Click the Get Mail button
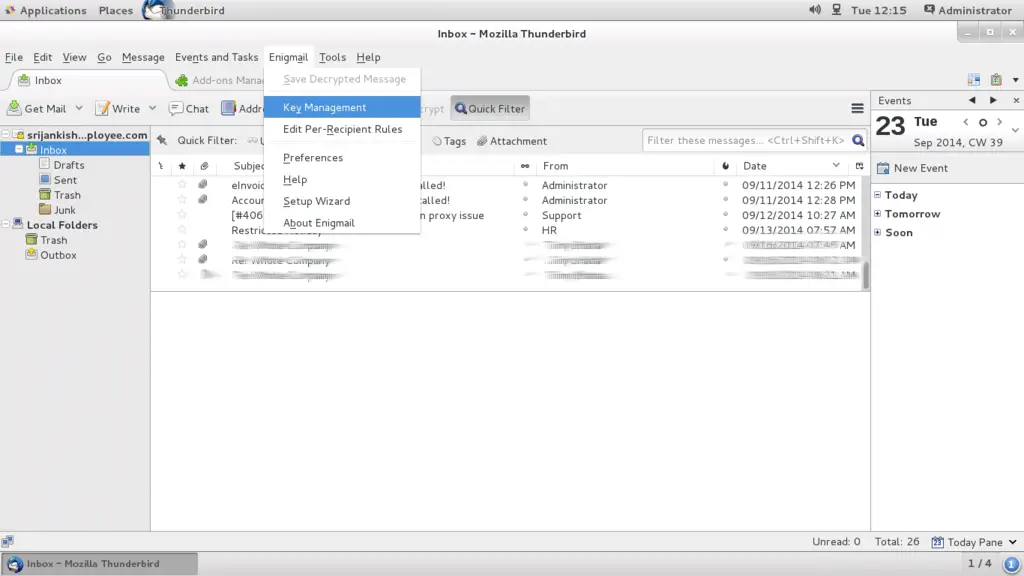The width and height of the screenshot is (1024, 576). pyautogui.click(x=38, y=108)
